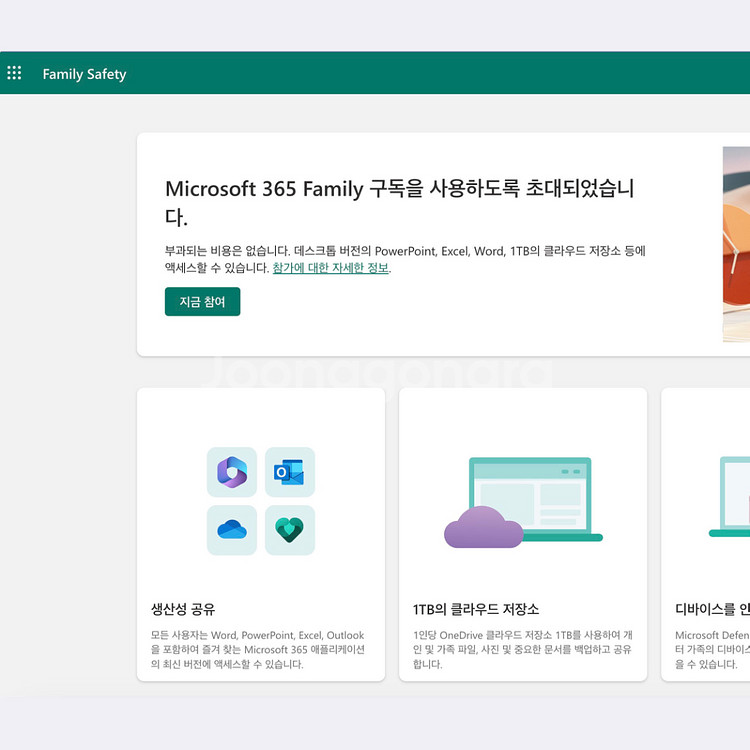Image resolution: width=750 pixels, height=750 pixels.
Task: Click the 부과되는 비용은 없습니다 description text
Action: 405,259
